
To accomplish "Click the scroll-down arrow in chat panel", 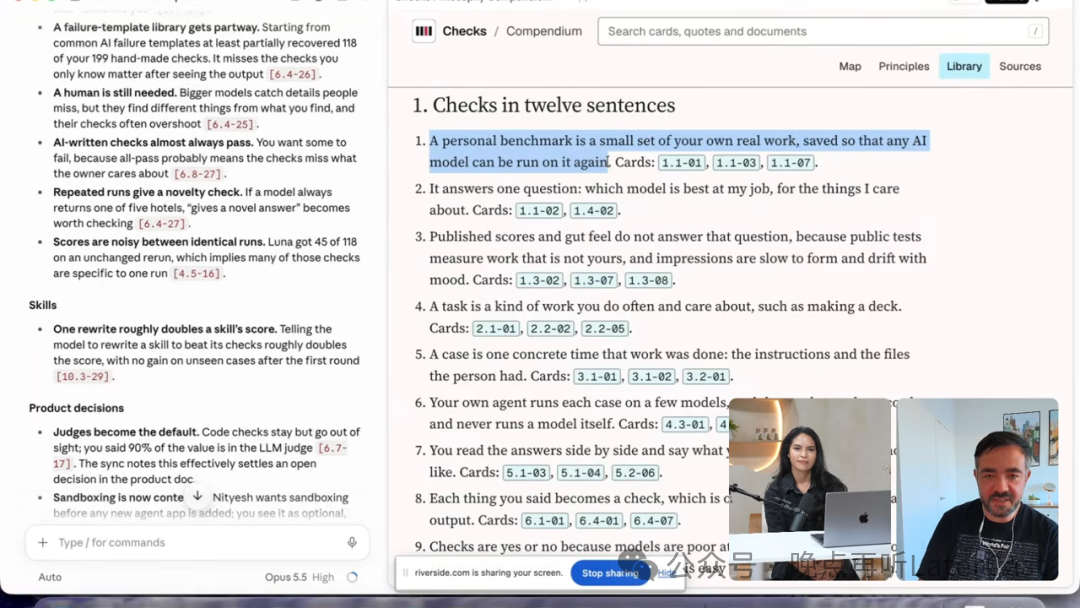I will (x=198, y=496).
